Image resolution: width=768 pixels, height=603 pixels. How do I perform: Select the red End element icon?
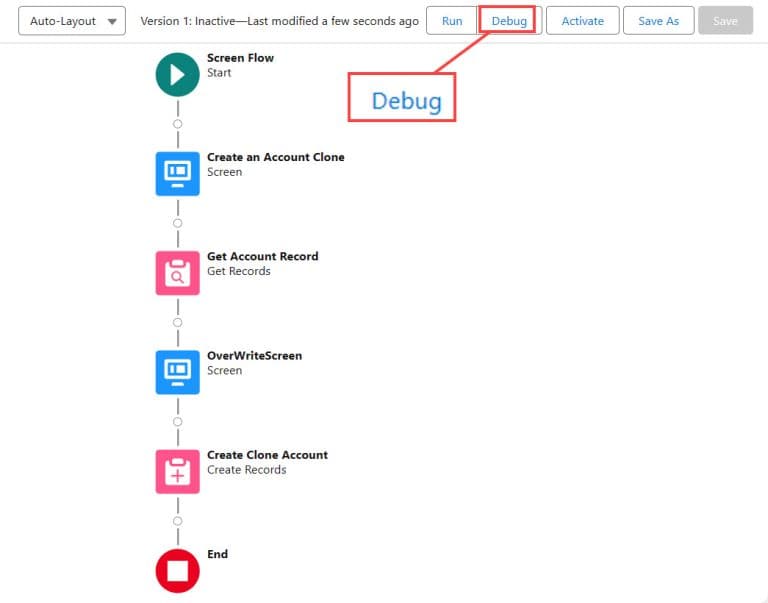pos(177,571)
